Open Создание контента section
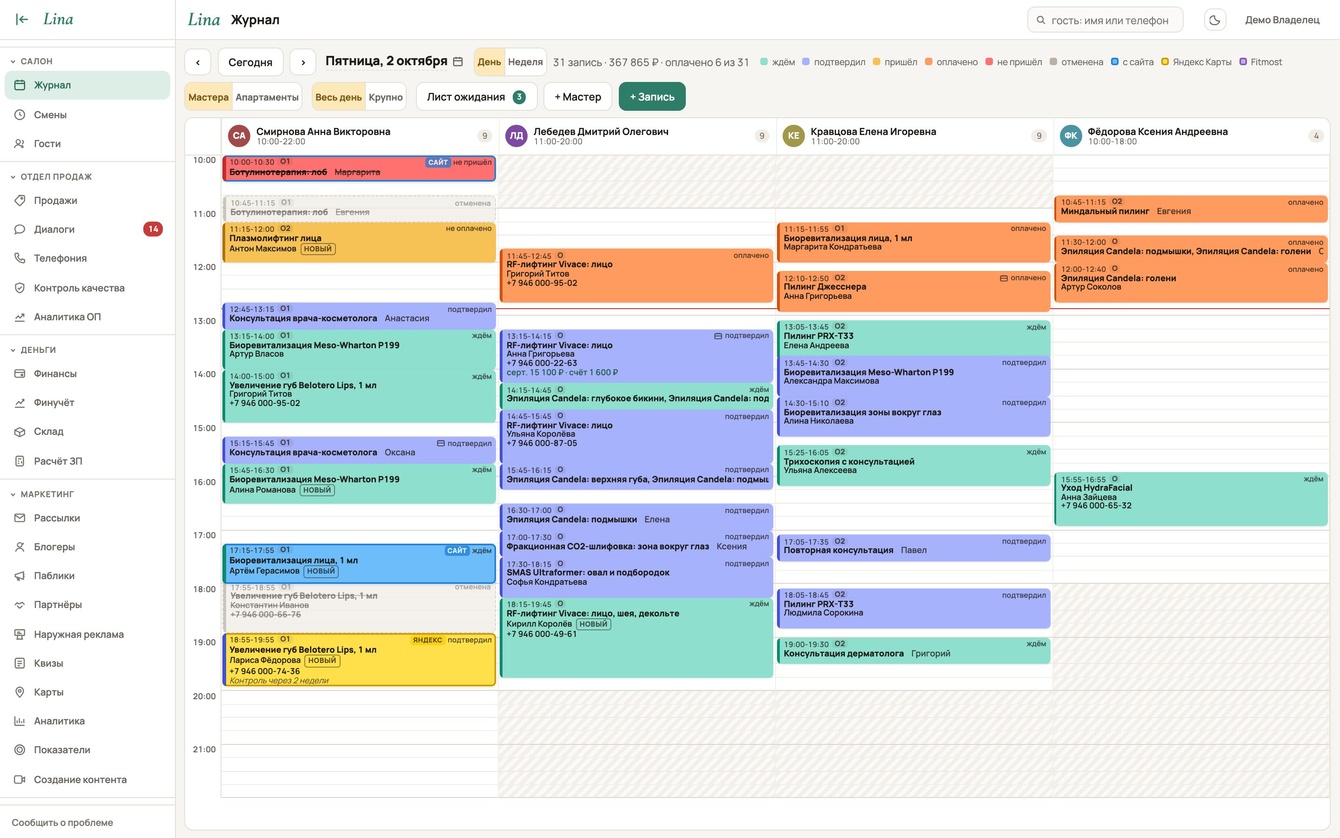Image resolution: width=1340 pixels, height=838 pixels. [87, 780]
